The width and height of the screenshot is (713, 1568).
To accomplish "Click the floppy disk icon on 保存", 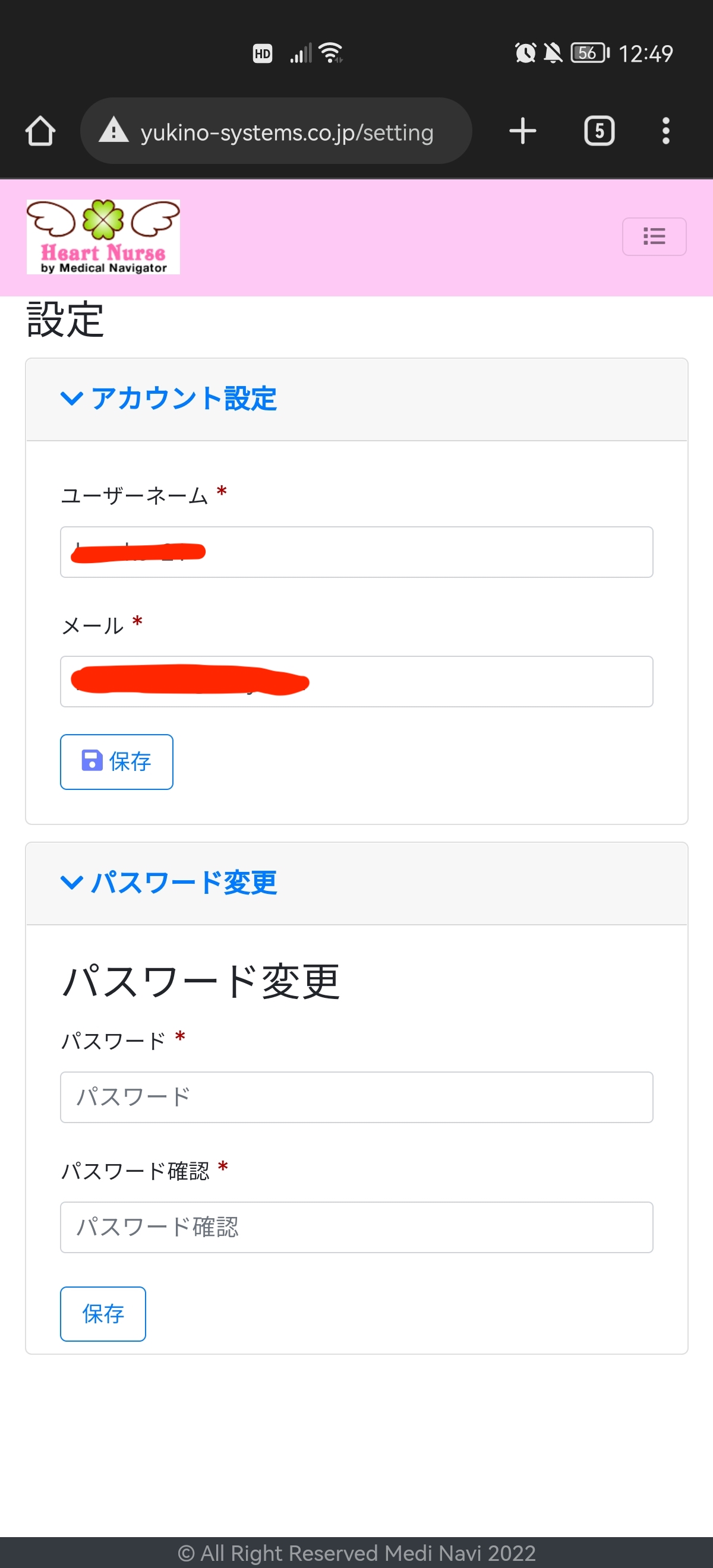I will click(92, 761).
